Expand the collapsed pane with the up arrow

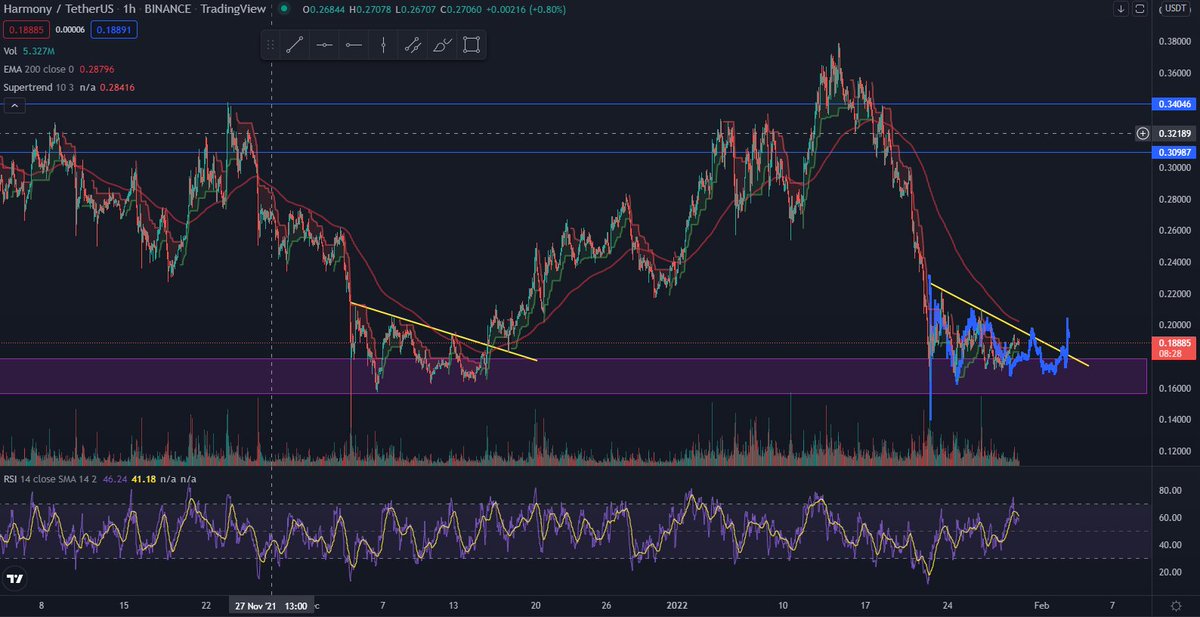tap(13, 105)
